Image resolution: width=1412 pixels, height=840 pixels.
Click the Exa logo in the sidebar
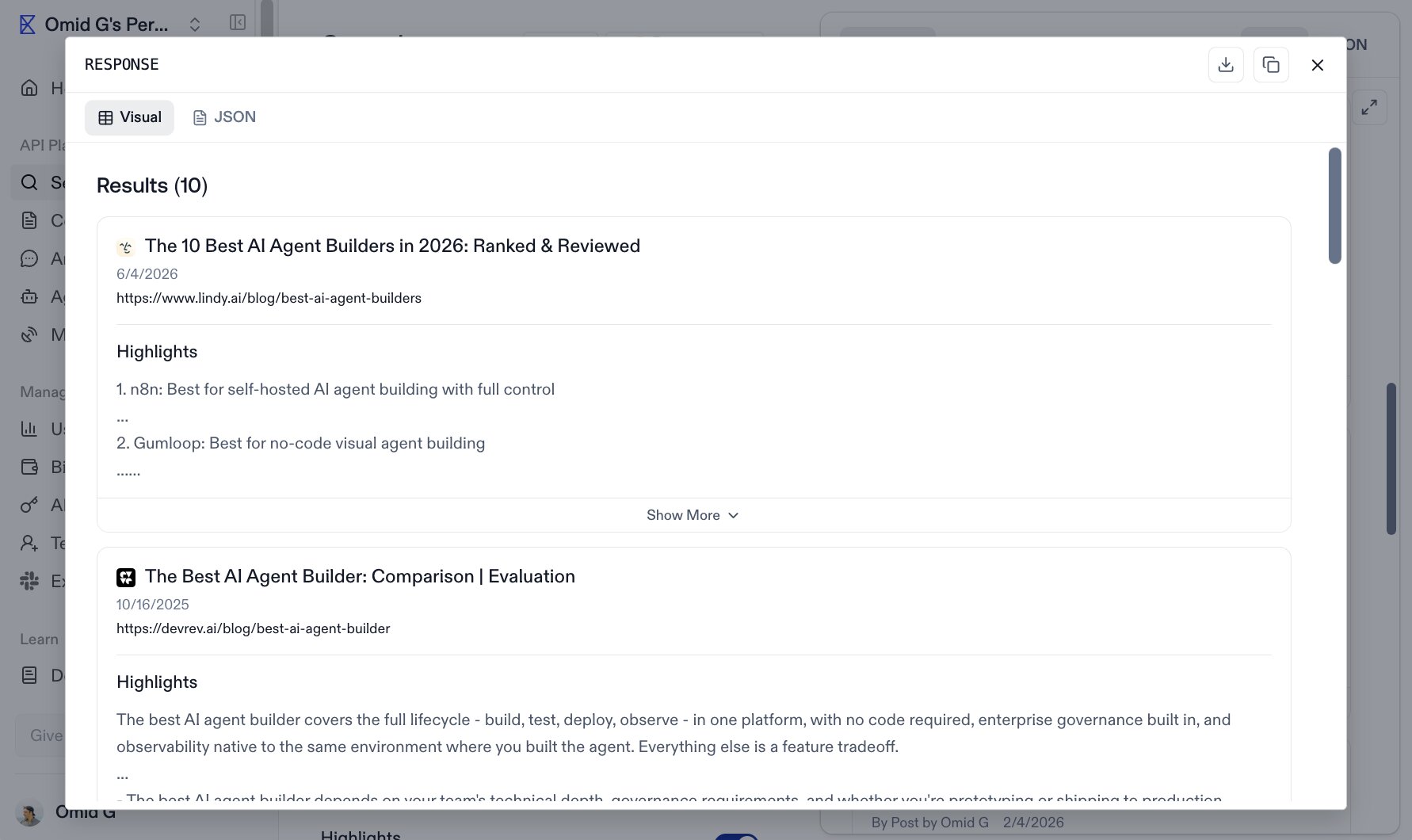point(27,25)
